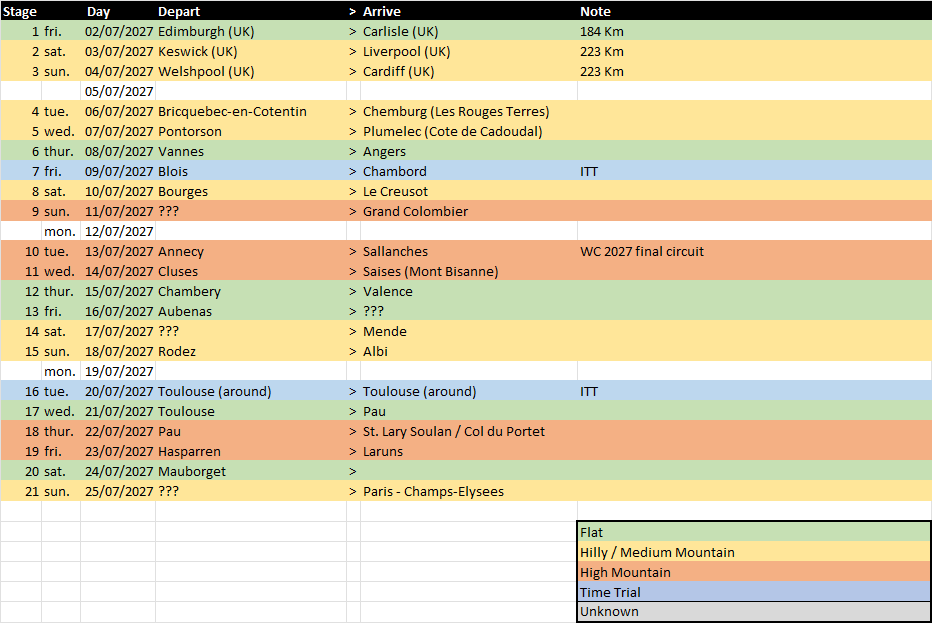Select the Cluses depart cell

click(251, 272)
